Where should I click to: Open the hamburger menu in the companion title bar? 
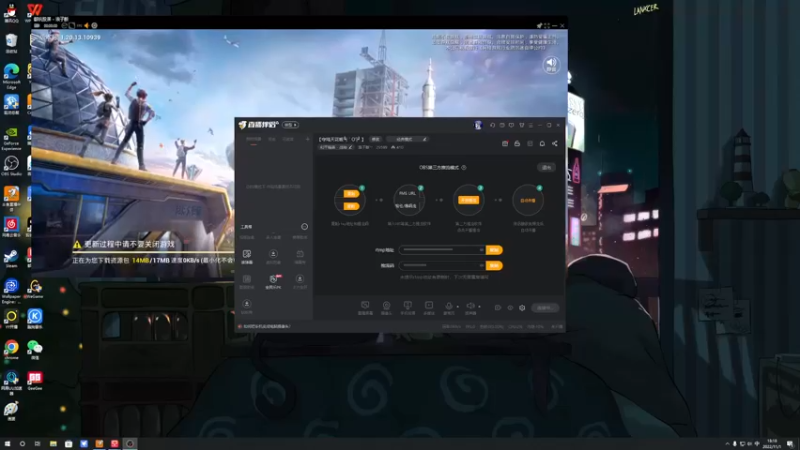coord(531,125)
